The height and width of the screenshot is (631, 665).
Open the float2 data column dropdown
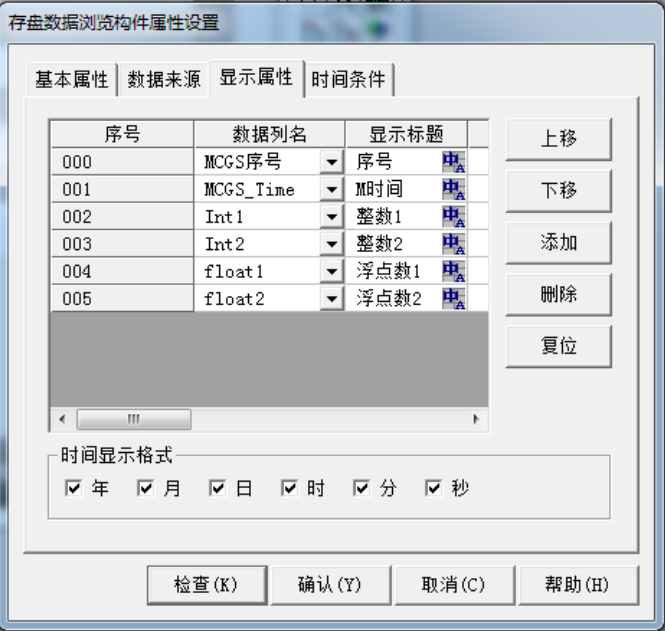(x=332, y=299)
